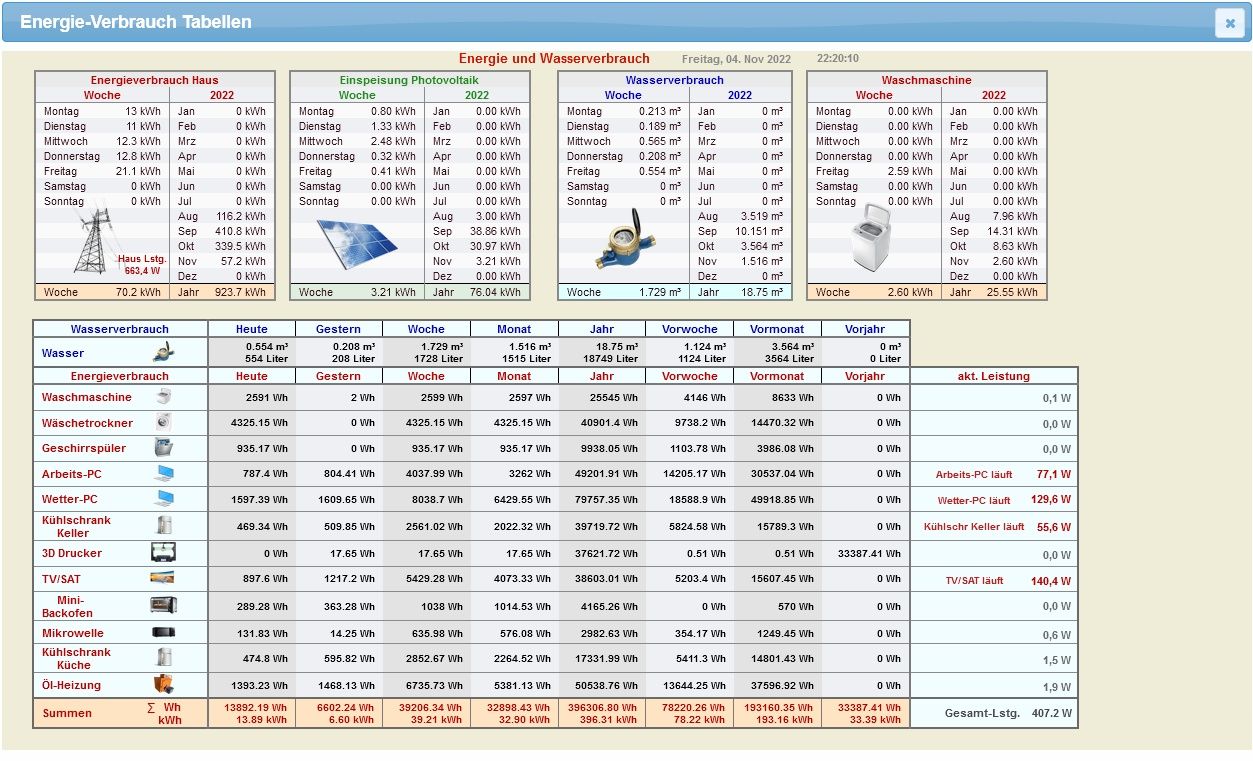Click the Jahr 923.7 kWh total in Haus card
Viewport: 1253px width, 761px height.
223,292
